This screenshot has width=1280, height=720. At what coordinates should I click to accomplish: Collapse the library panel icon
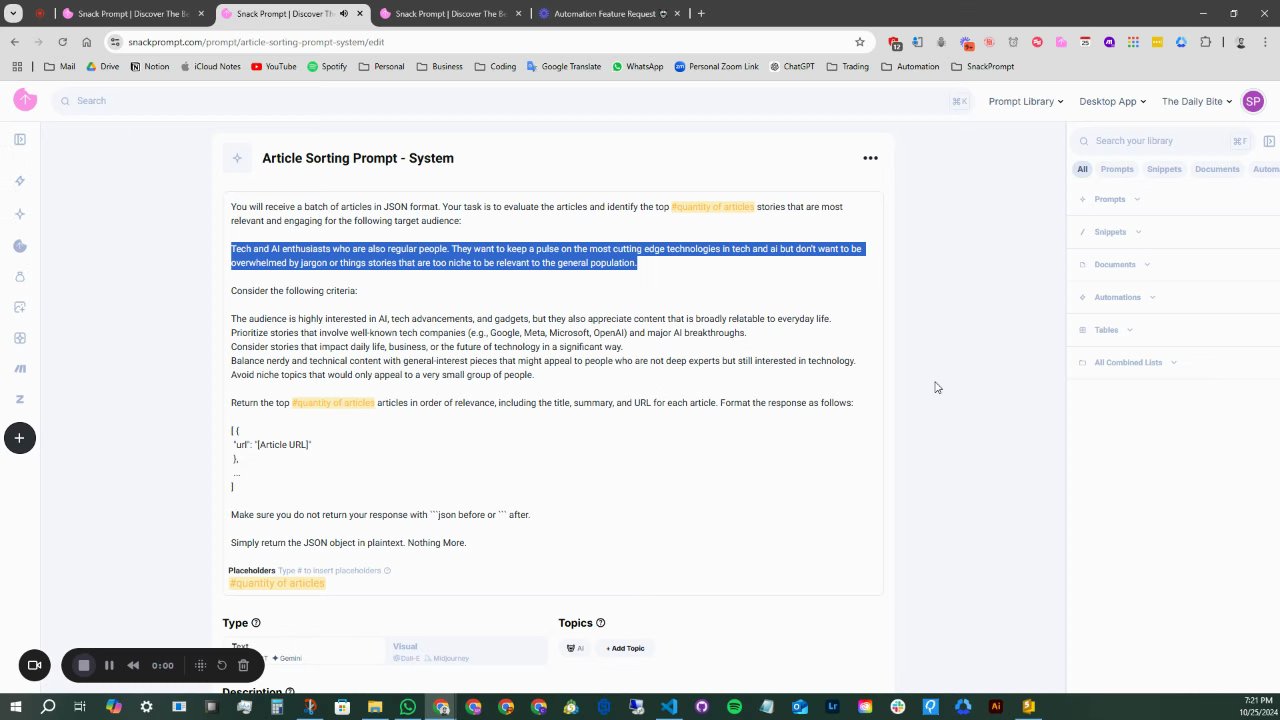pos(1269,141)
